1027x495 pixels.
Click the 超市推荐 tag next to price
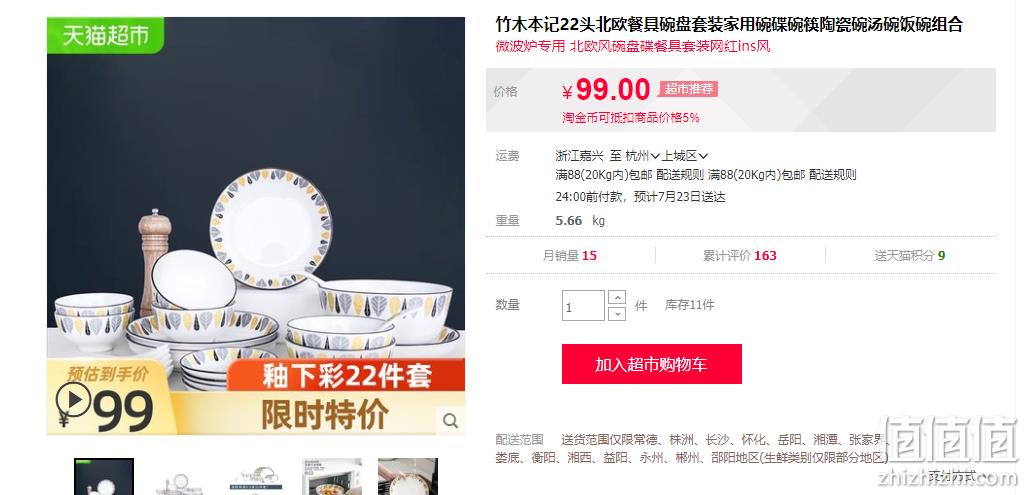click(688, 89)
